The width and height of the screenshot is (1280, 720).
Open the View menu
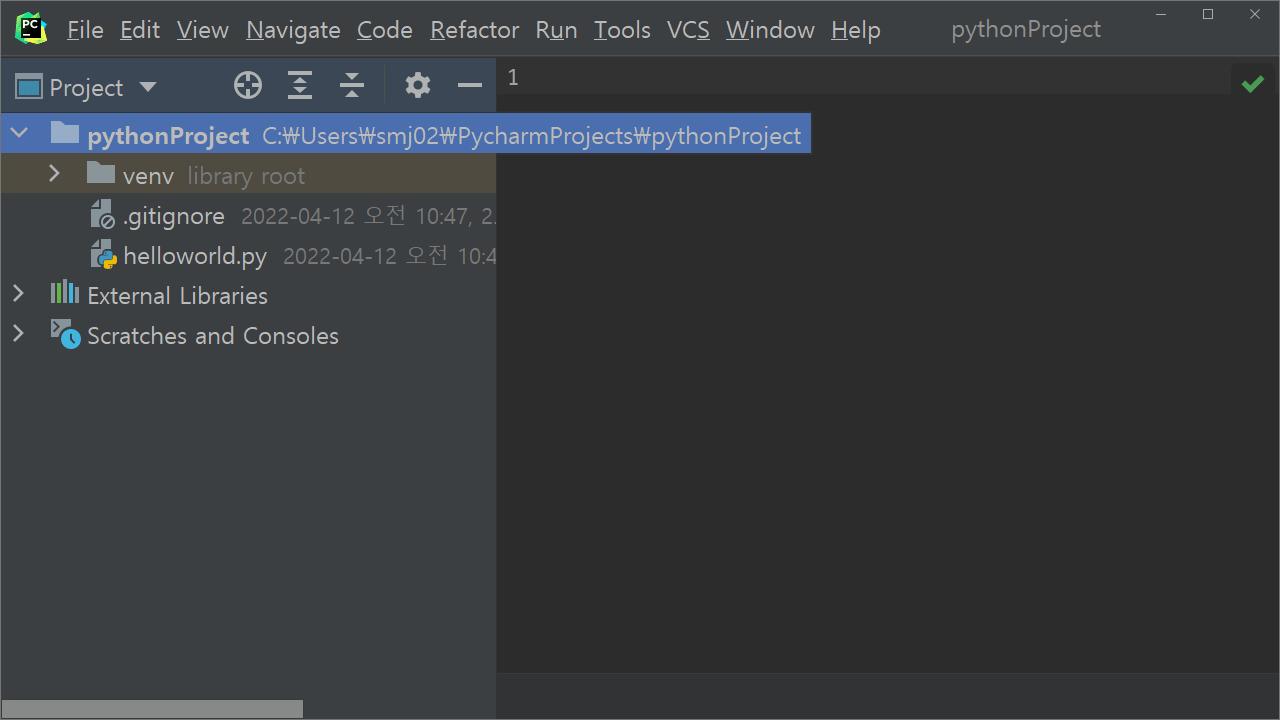(203, 31)
